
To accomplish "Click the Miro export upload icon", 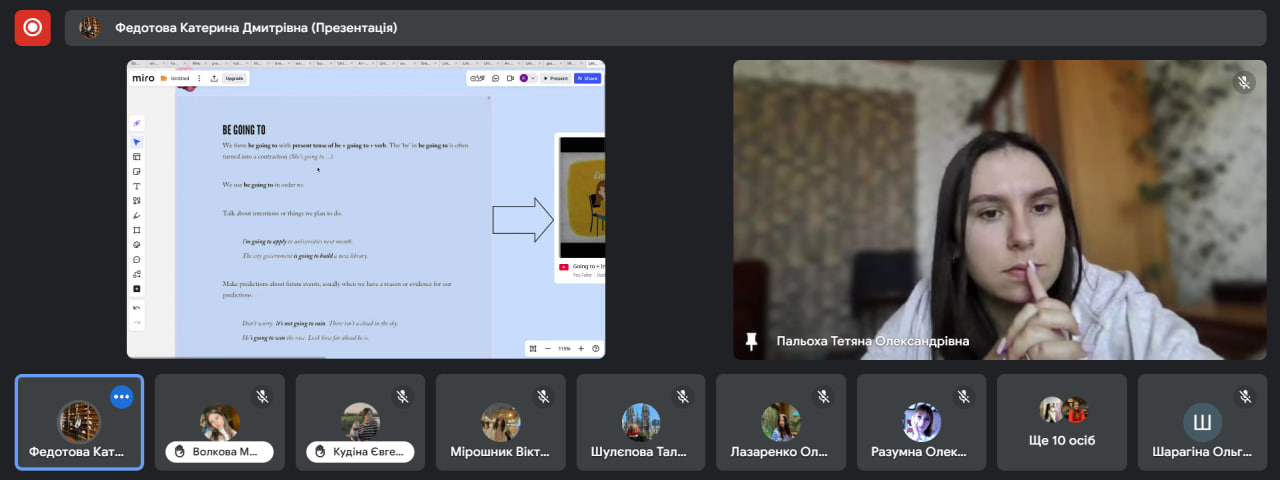I will [214, 78].
